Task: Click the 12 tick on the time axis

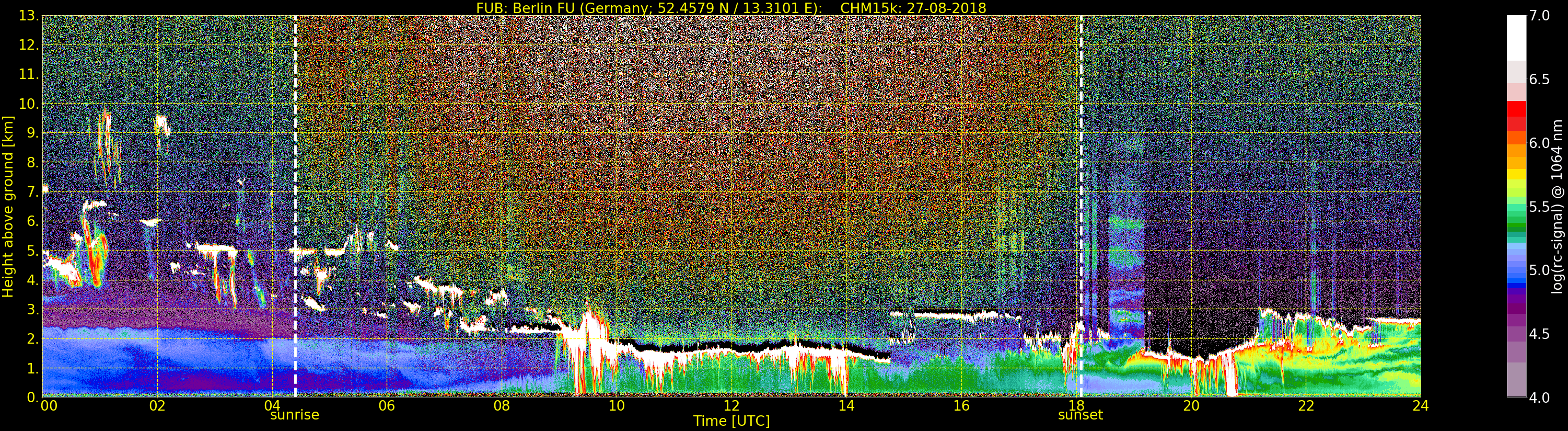Action: (731, 406)
